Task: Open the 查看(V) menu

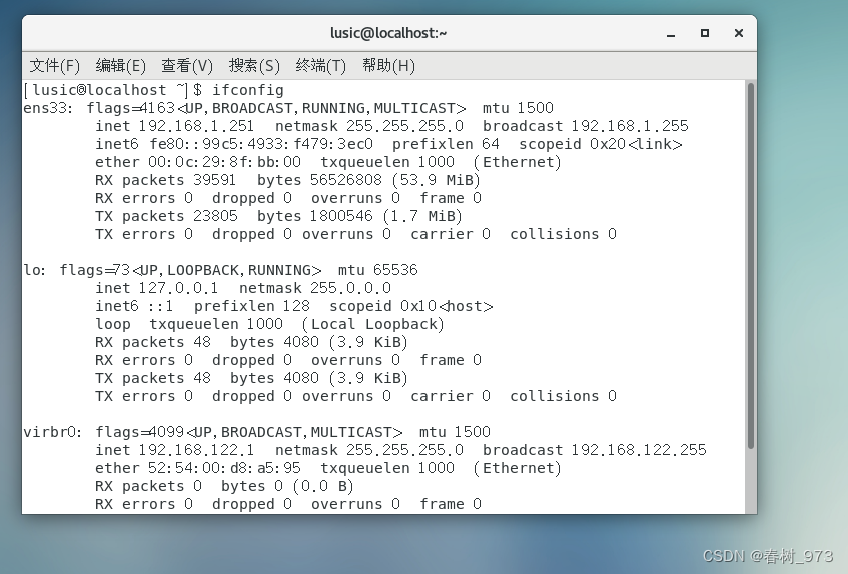Action: (x=187, y=66)
